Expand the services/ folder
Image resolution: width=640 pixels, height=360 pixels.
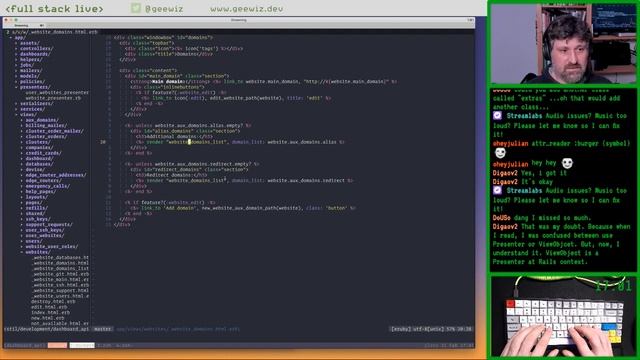pyautogui.click(x=32, y=109)
